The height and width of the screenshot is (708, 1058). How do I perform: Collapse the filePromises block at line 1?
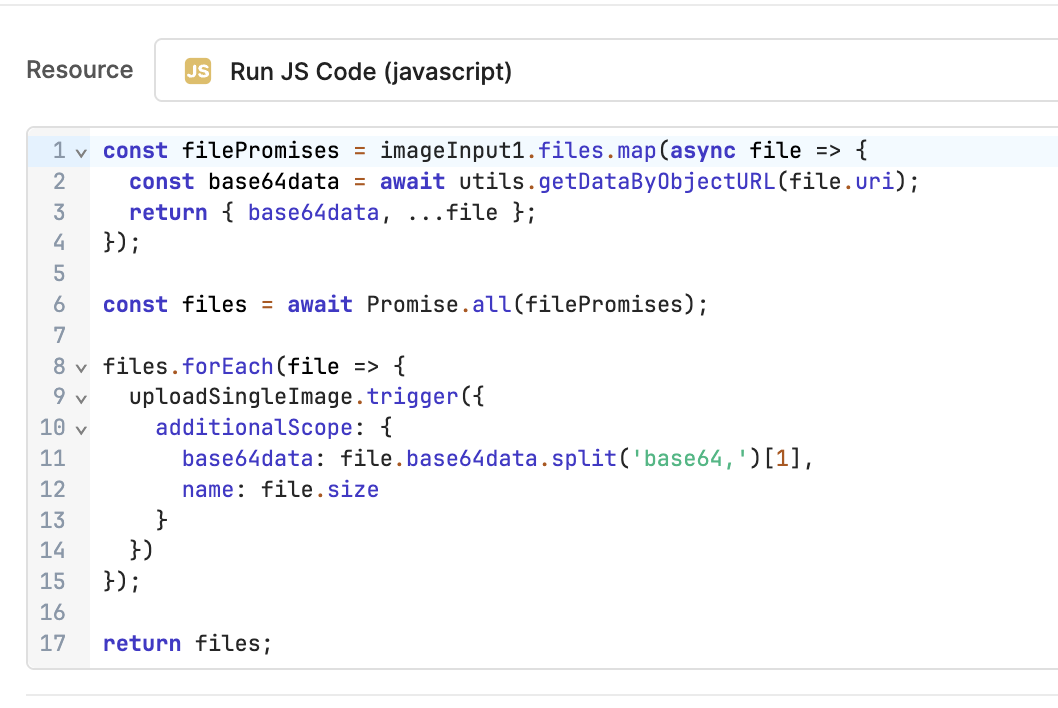[x=81, y=152]
